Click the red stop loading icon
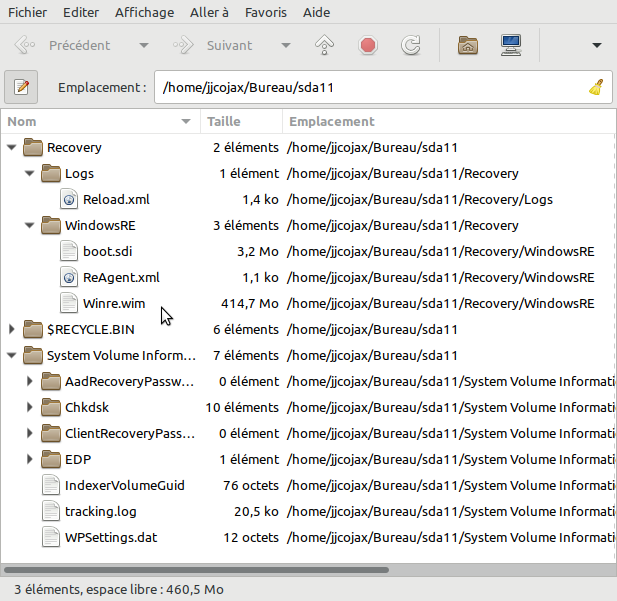Image resolution: width=617 pixels, height=601 pixels. coord(368,45)
